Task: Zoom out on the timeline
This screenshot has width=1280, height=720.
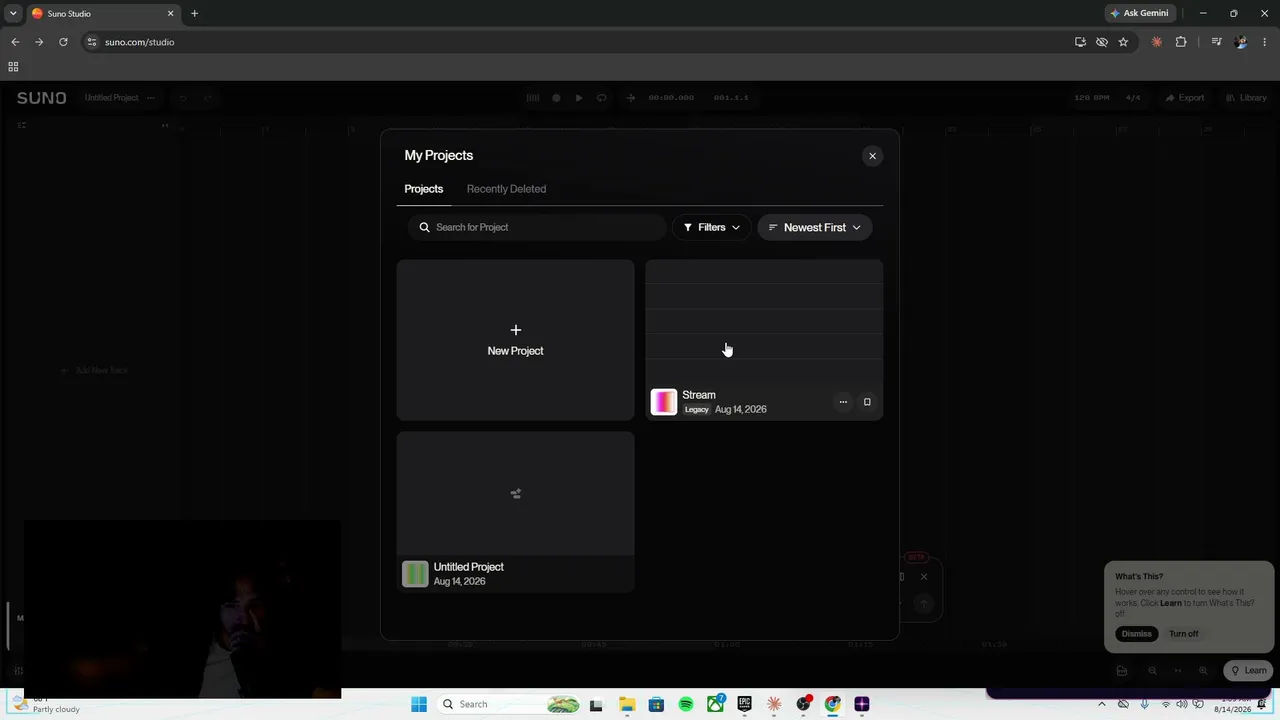Action: pyautogui.click(x=1153, y=671)
